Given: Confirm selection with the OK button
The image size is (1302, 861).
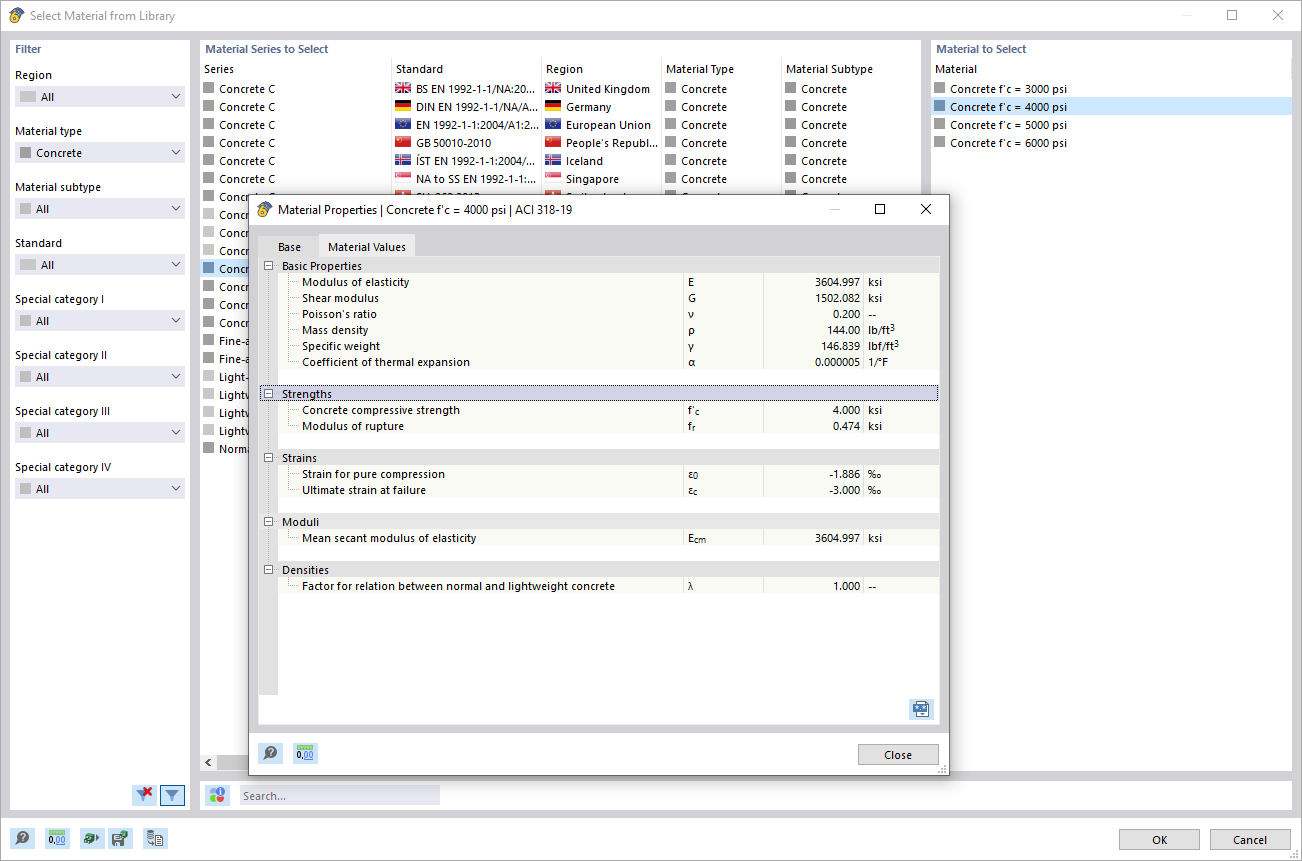Looking at the screenshot, I should [x=1160, y=840].
